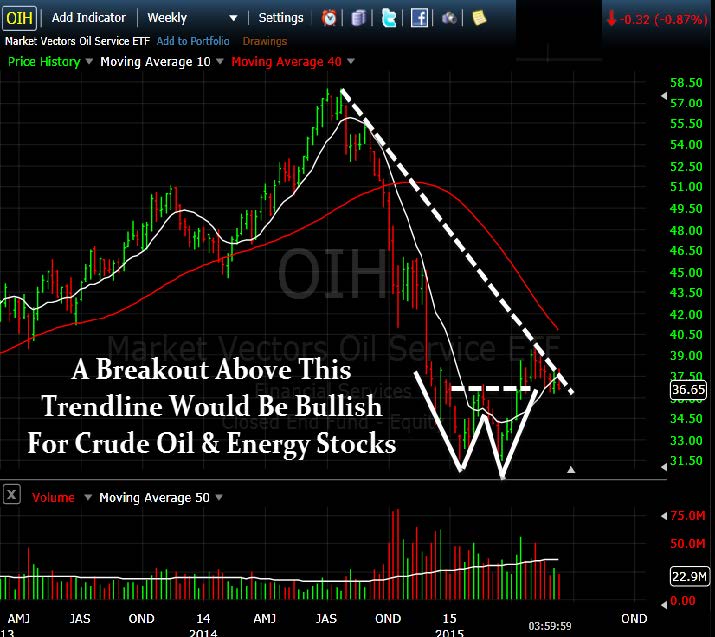This screenshot has height=637, width=715.
Task: Open chart Settings
Action: pos(280,18)
